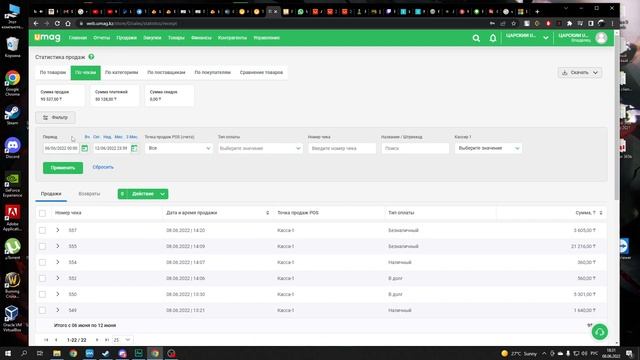
Task: Open the notifications bell in umag header
Action: (493, 38)
